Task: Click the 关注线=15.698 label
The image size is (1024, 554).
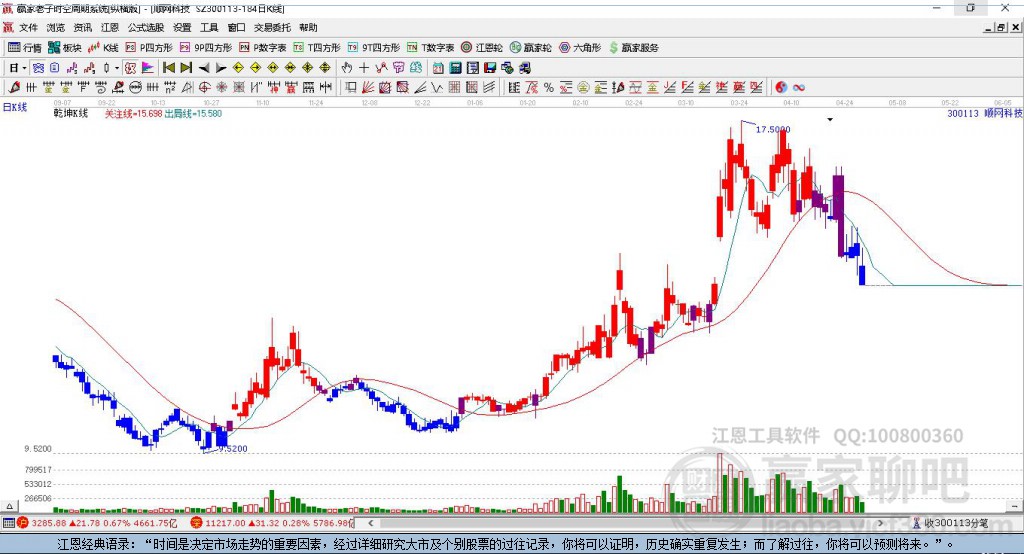Action: pos(133,113)
